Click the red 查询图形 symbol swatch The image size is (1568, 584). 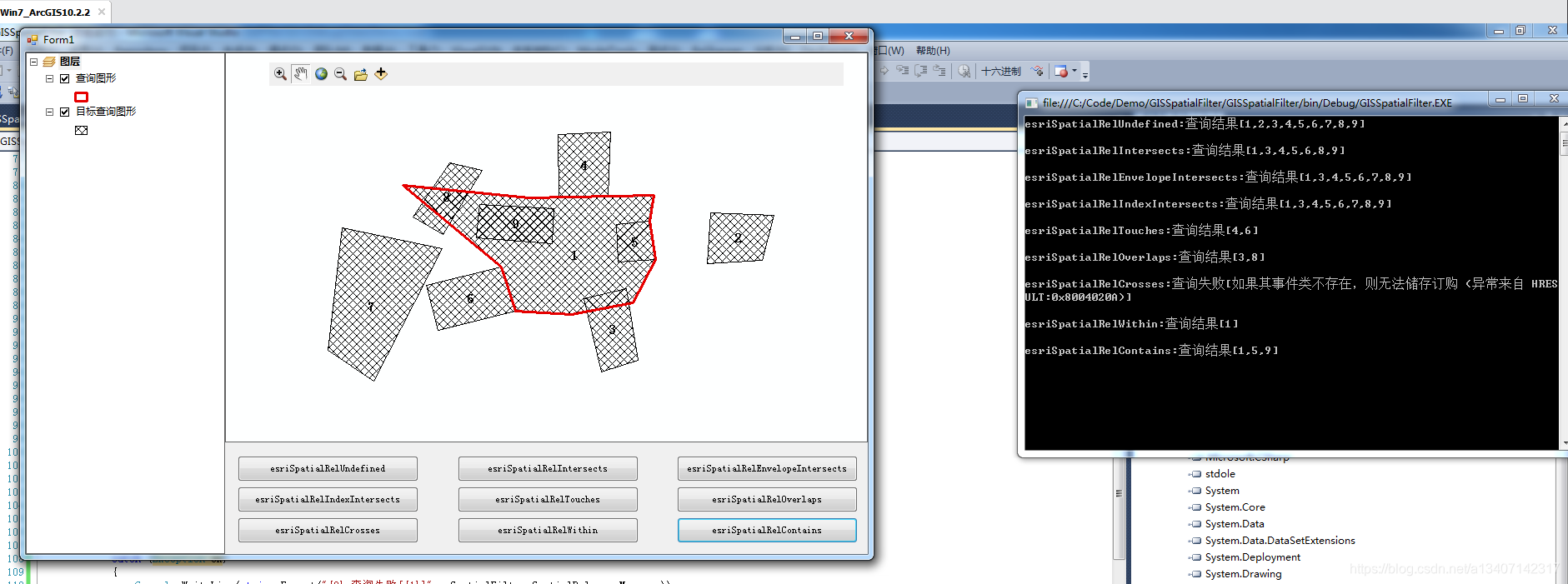(81, 97)
